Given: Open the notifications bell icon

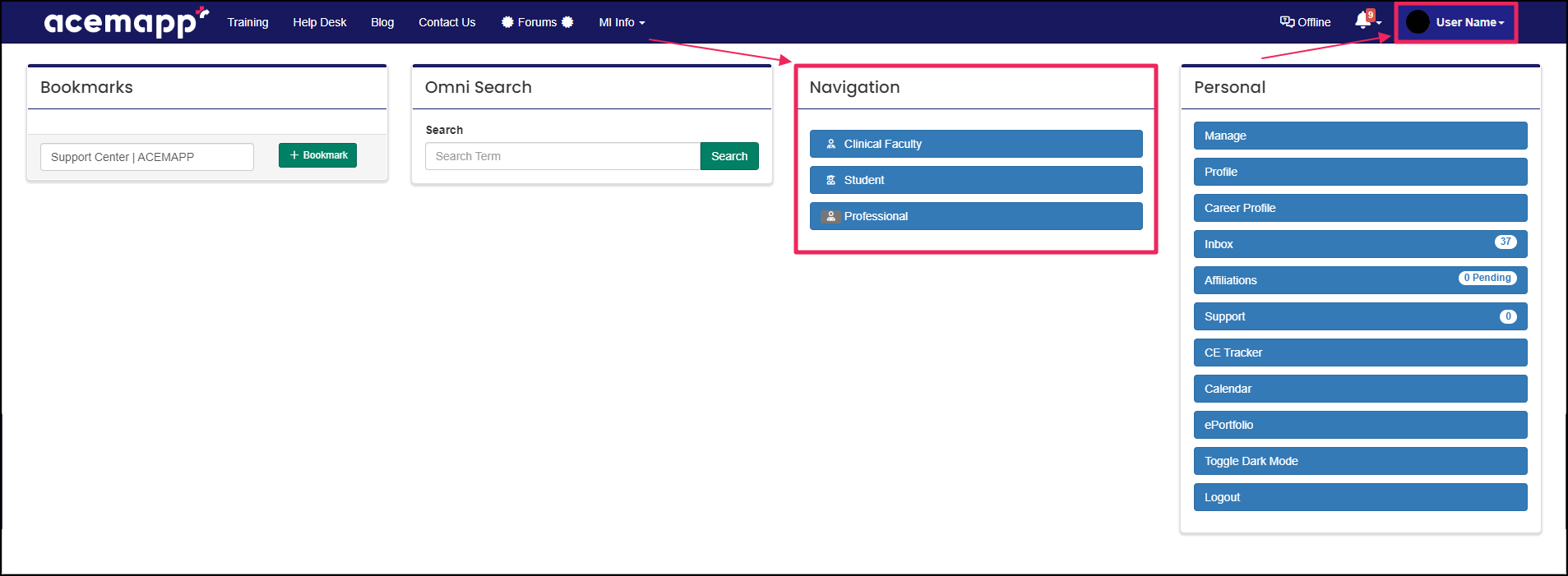Looking at the screenshot, I should click(1363, 21).
